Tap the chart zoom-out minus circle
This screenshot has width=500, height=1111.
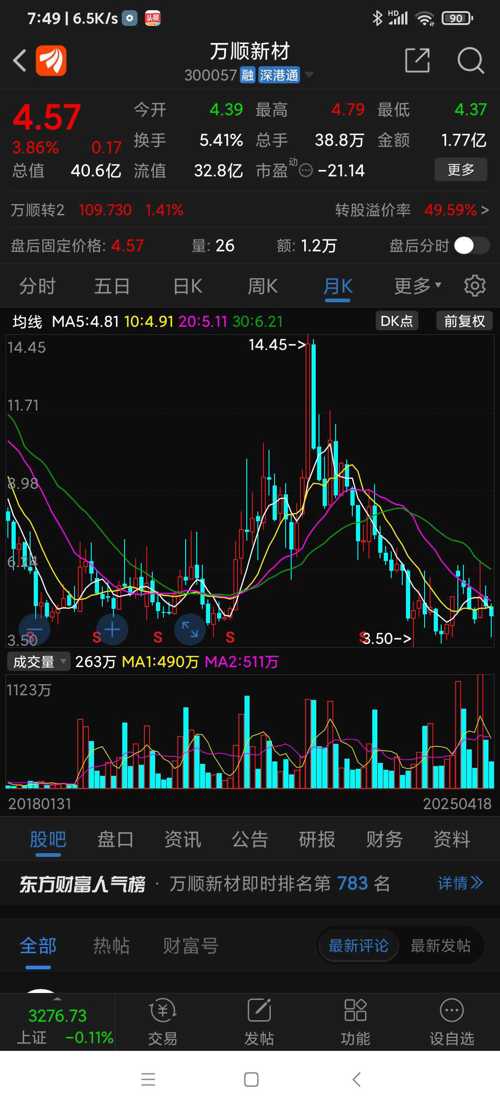(35, 628)
